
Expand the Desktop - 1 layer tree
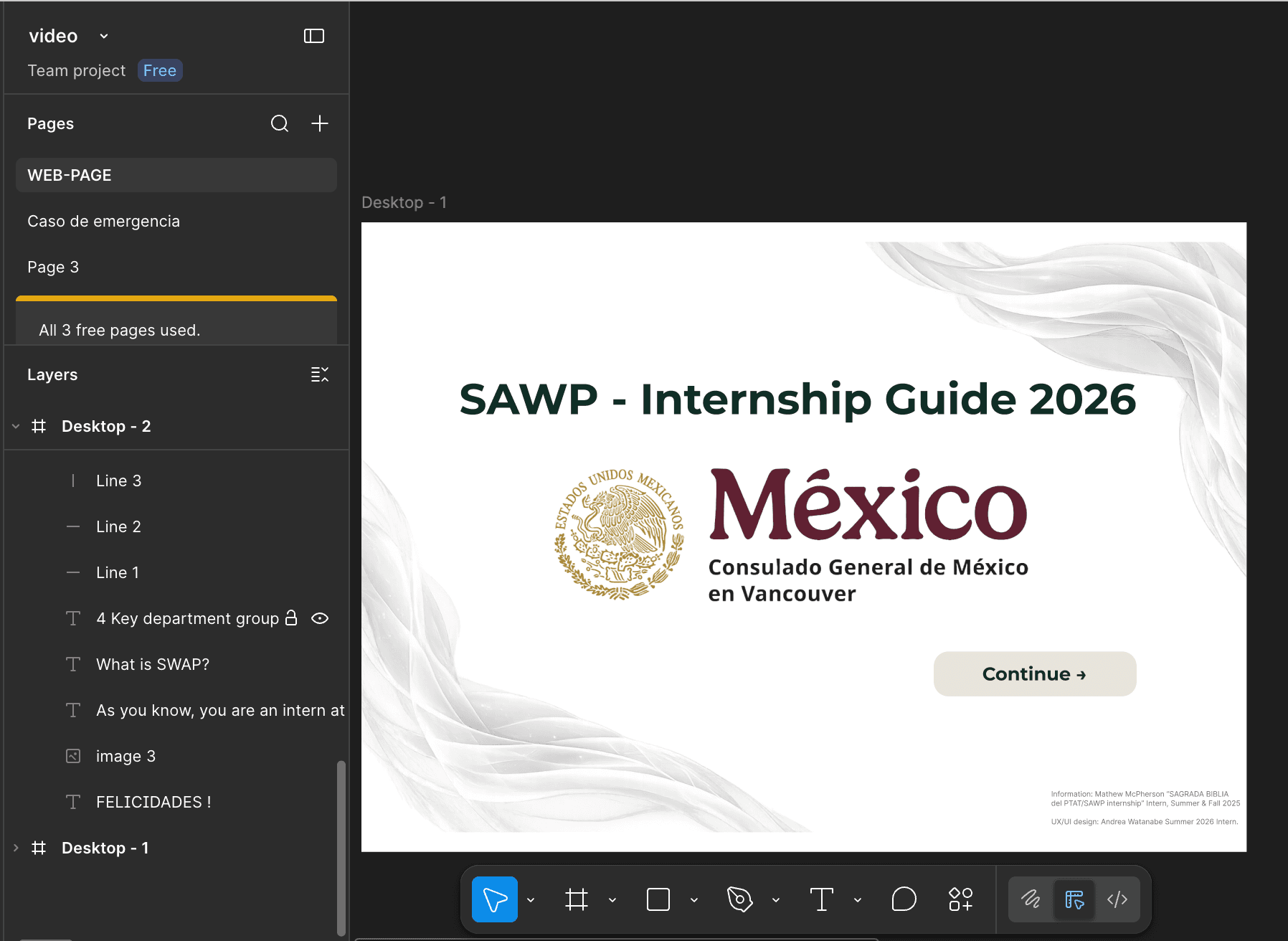point(16,848)
